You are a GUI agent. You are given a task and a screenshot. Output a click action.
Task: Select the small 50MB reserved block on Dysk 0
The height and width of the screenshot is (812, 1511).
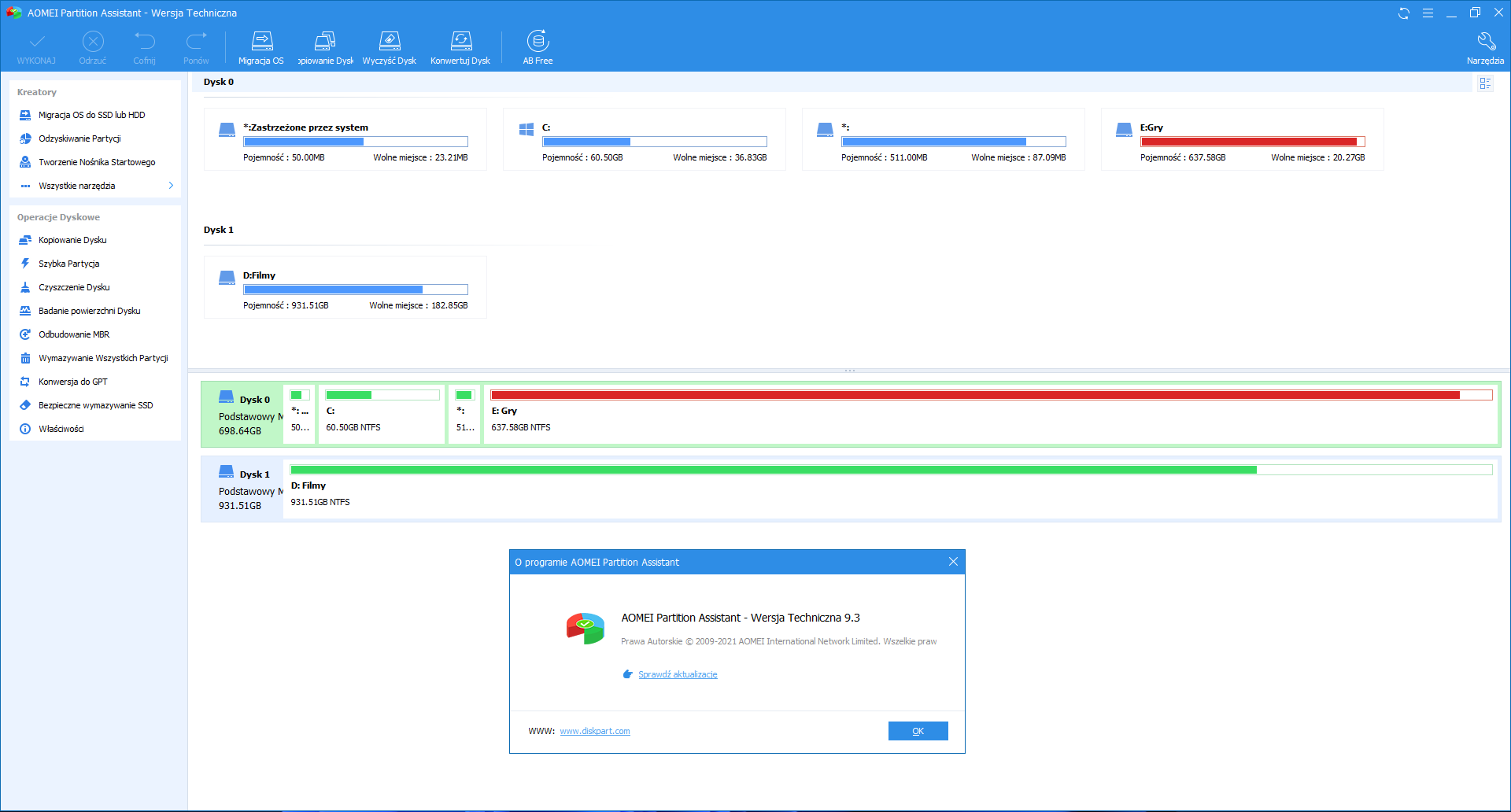(300, 415)
